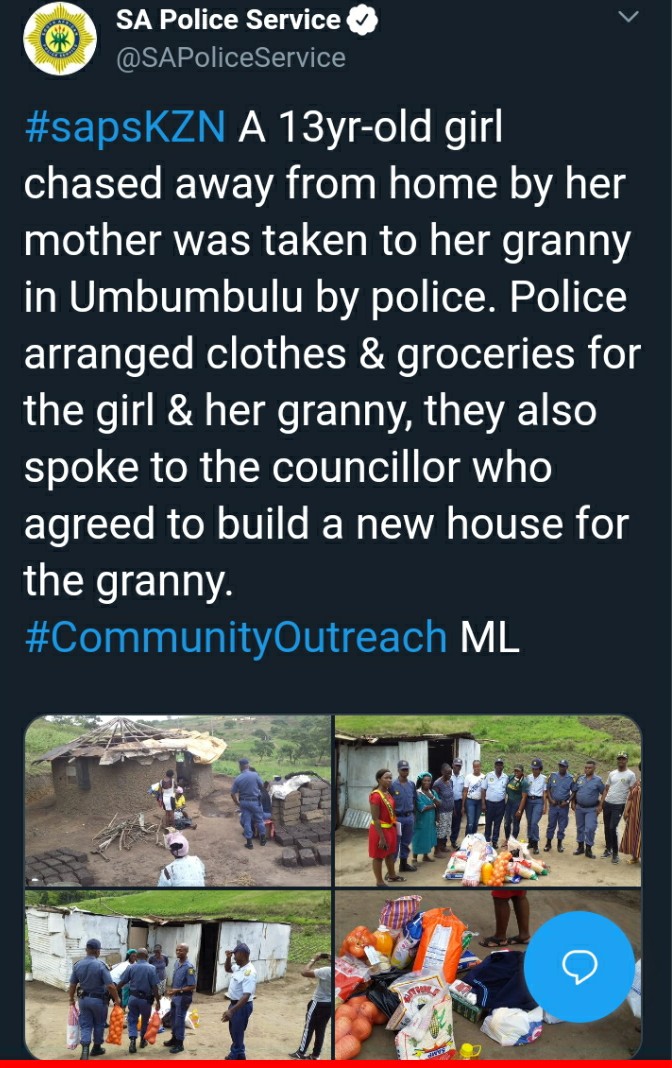
Task: Select the word 'Umbumbulu' in the tweet
Action: (x=186, y=297)
